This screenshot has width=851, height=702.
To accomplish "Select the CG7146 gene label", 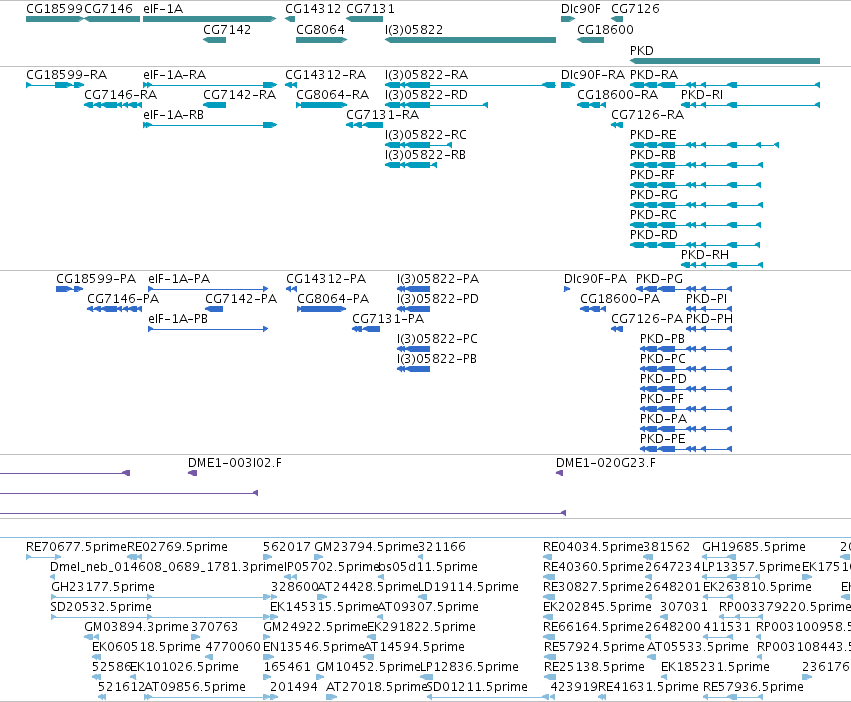I will 109,9.
